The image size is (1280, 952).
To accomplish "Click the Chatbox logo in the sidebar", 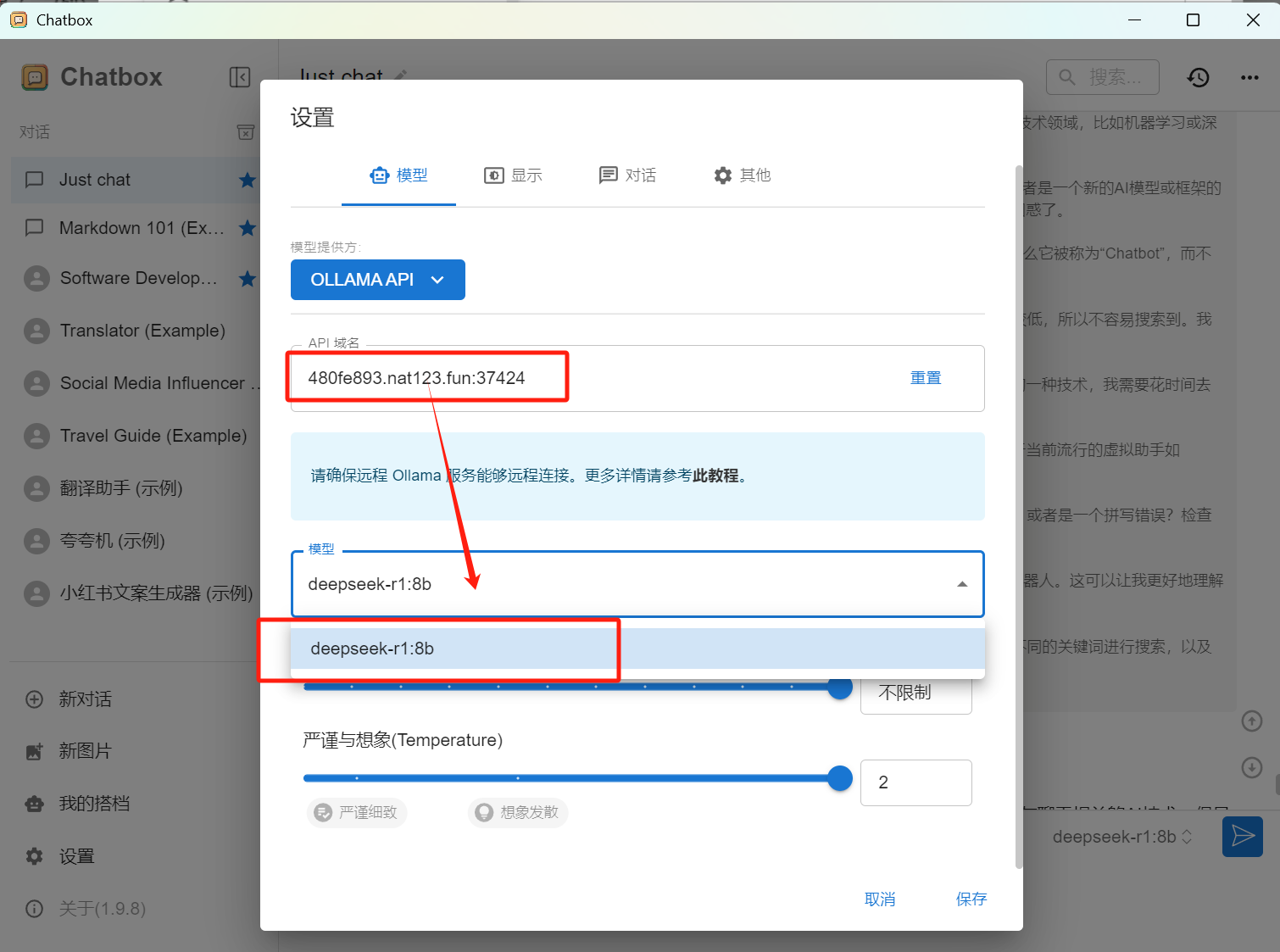I will click(35, 78).
